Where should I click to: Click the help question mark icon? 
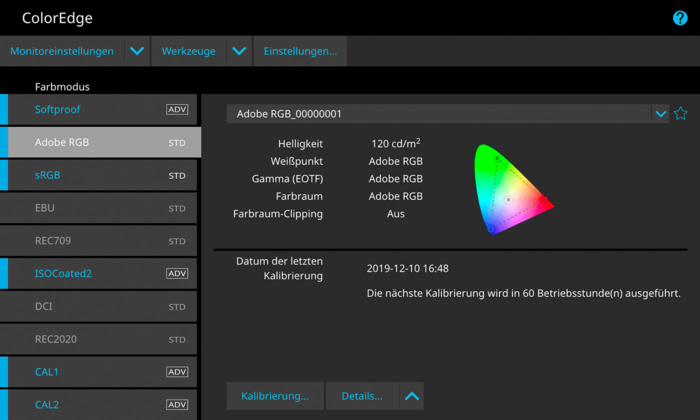[680, 18]
